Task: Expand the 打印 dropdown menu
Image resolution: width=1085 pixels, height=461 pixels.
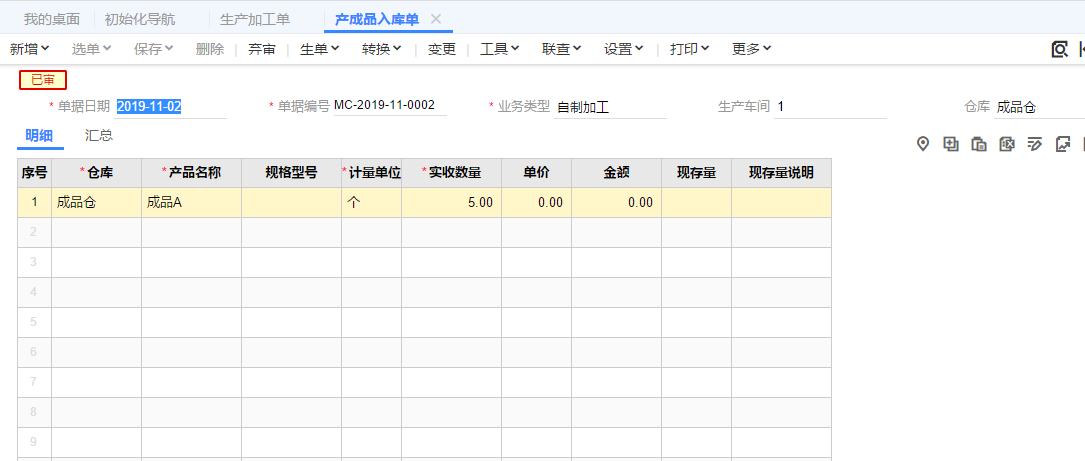Action: (x=689, y=49)
